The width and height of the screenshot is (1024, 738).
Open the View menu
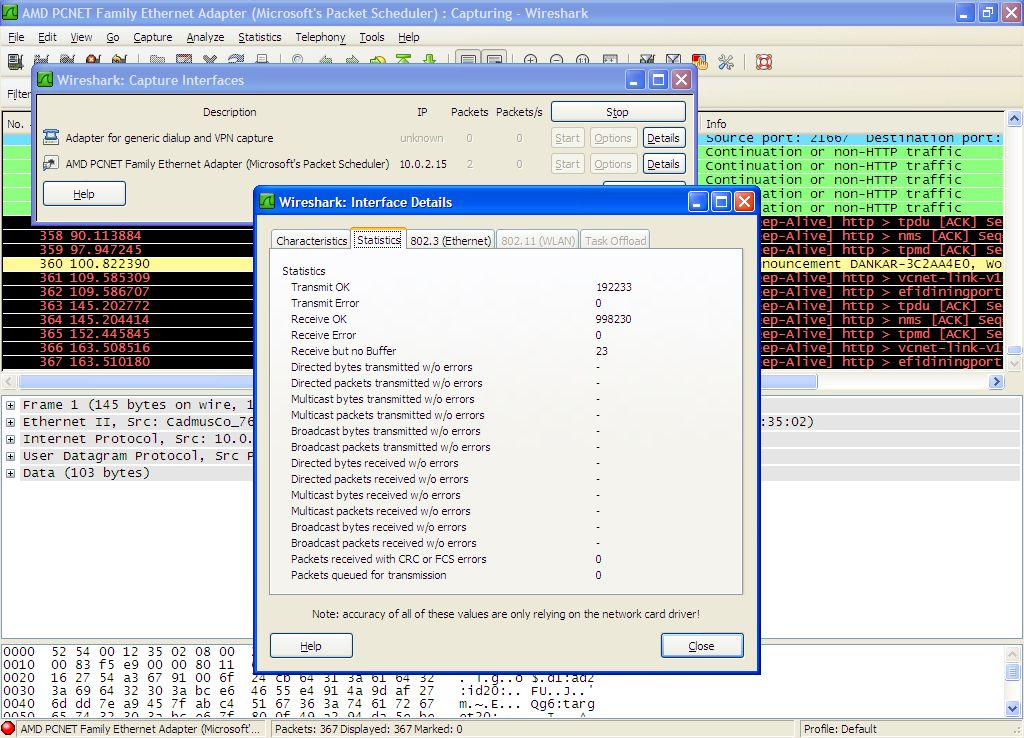coord(81,37)
